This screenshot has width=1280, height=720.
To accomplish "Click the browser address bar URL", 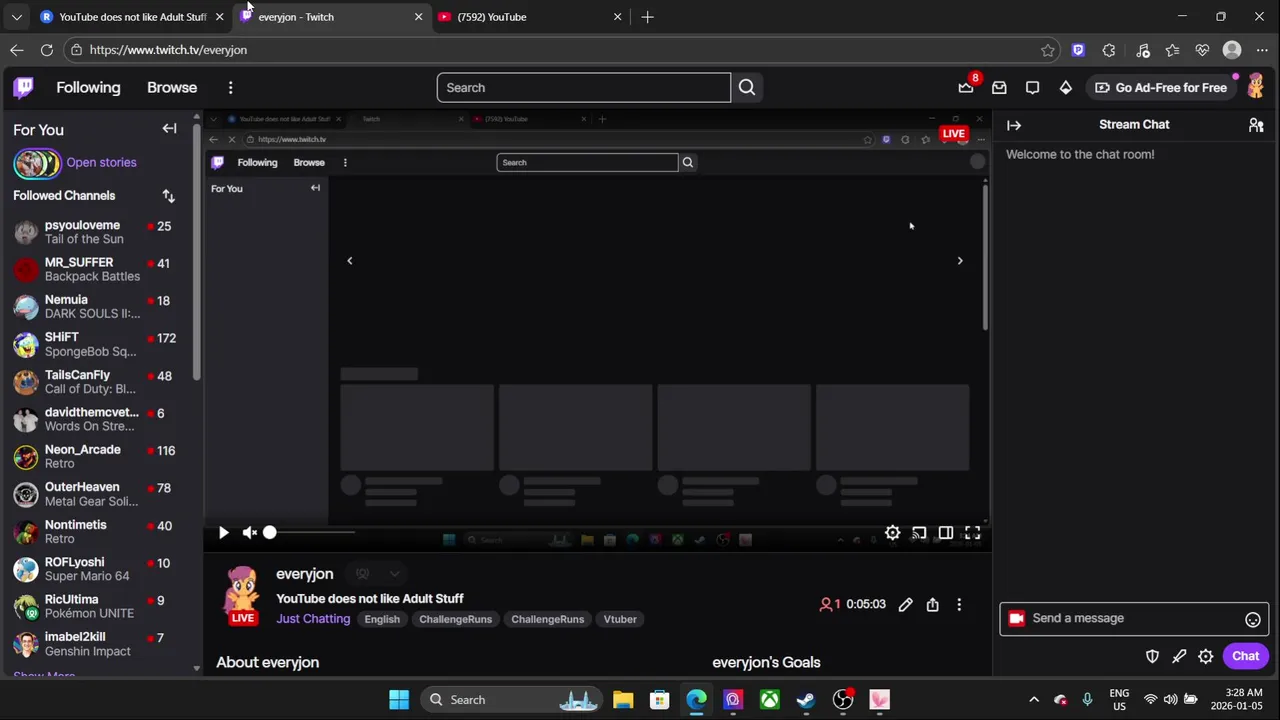I will tap(168, 50).
